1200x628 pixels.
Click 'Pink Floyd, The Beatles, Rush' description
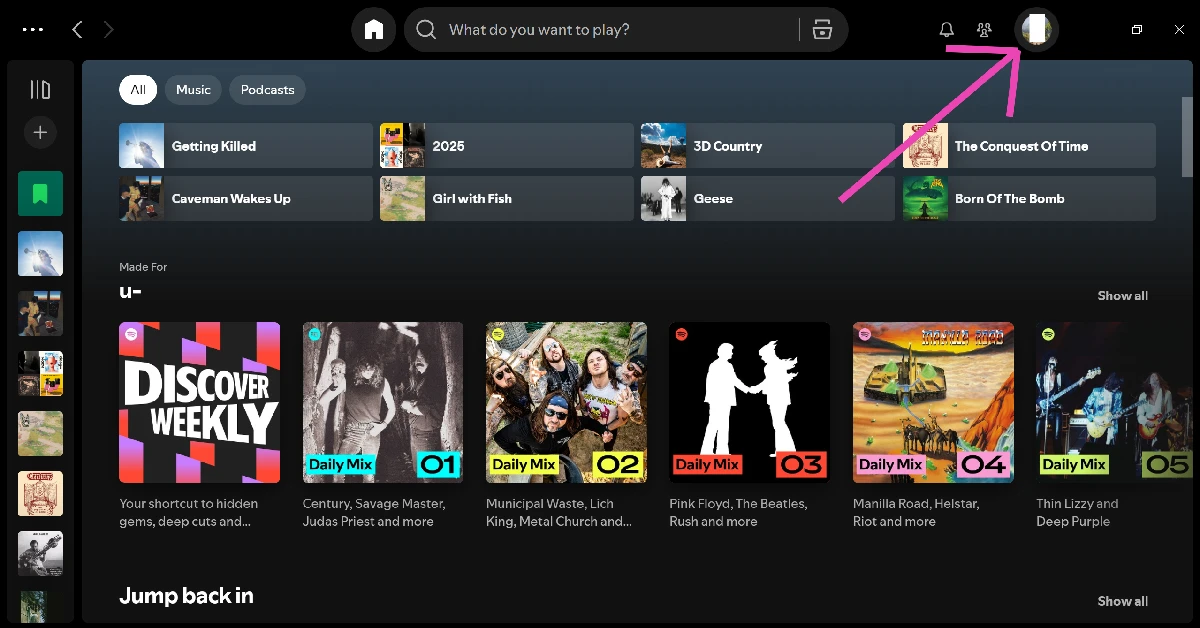click(x=739, y=512)
